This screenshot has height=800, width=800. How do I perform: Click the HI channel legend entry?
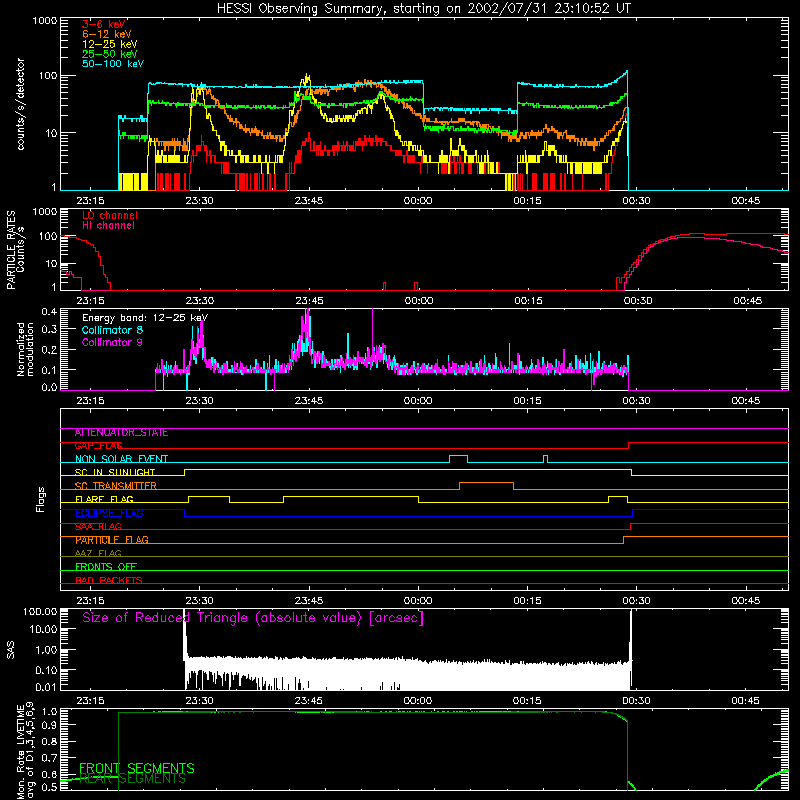pos(108,225)
